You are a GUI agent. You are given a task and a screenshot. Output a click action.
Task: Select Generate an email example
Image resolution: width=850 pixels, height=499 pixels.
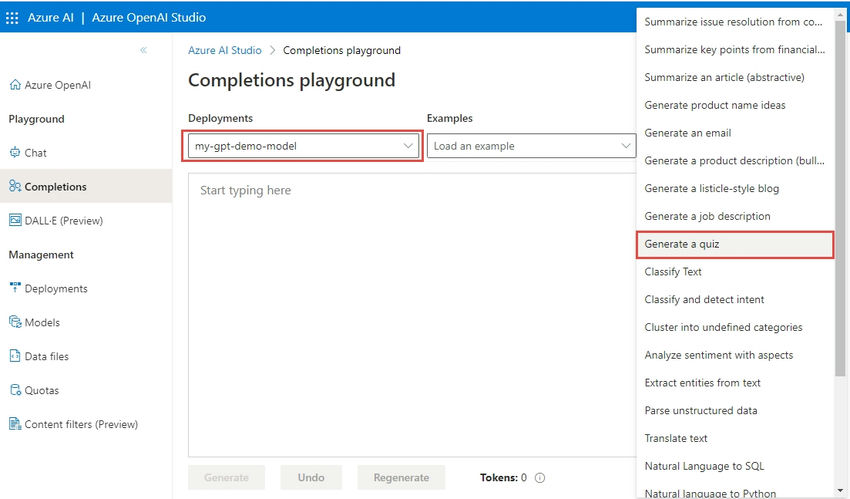pos(735,133)
